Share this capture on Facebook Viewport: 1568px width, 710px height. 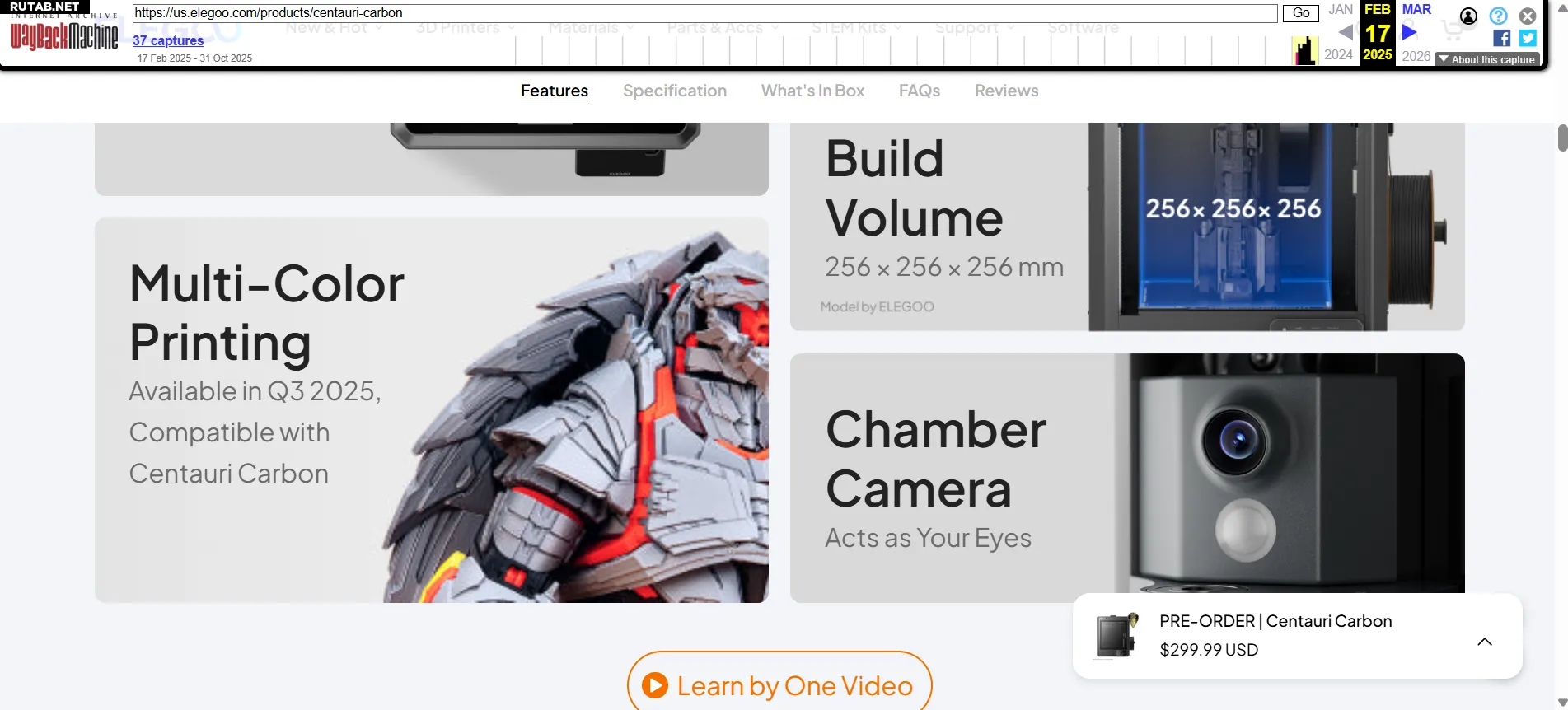[1501, 38]
